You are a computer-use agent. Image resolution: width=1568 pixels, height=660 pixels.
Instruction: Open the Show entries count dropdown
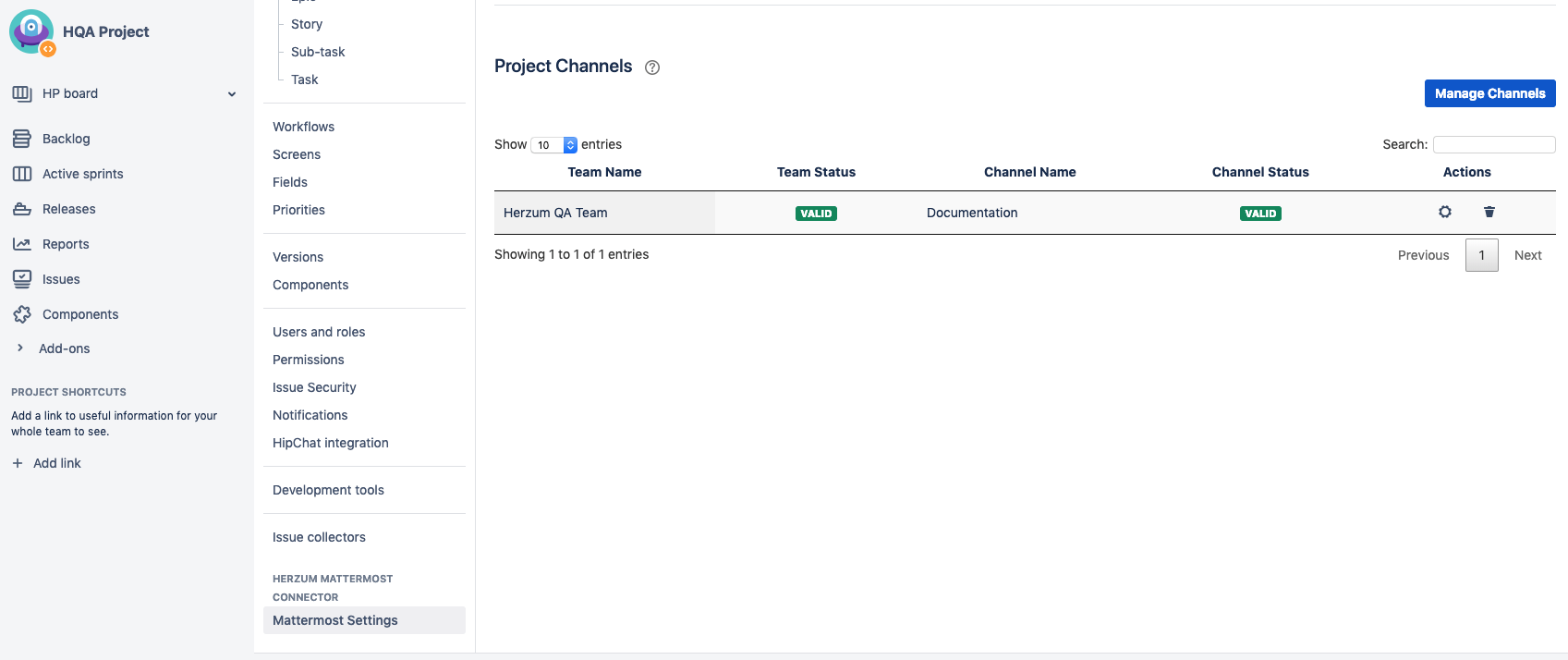tap(553, 145)
